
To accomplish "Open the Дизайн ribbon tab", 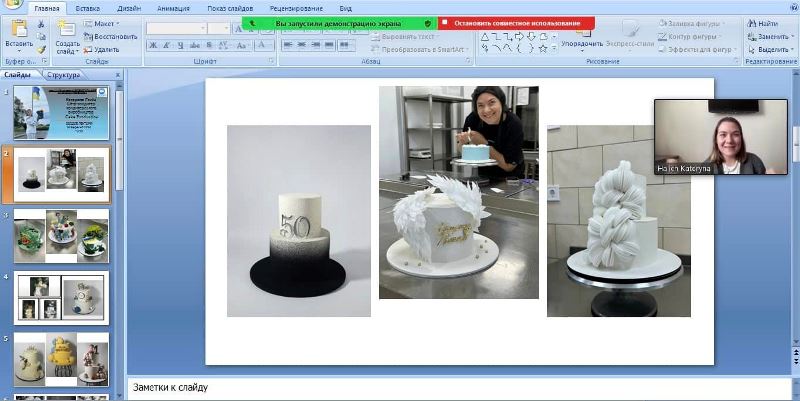I will point(129,9).
